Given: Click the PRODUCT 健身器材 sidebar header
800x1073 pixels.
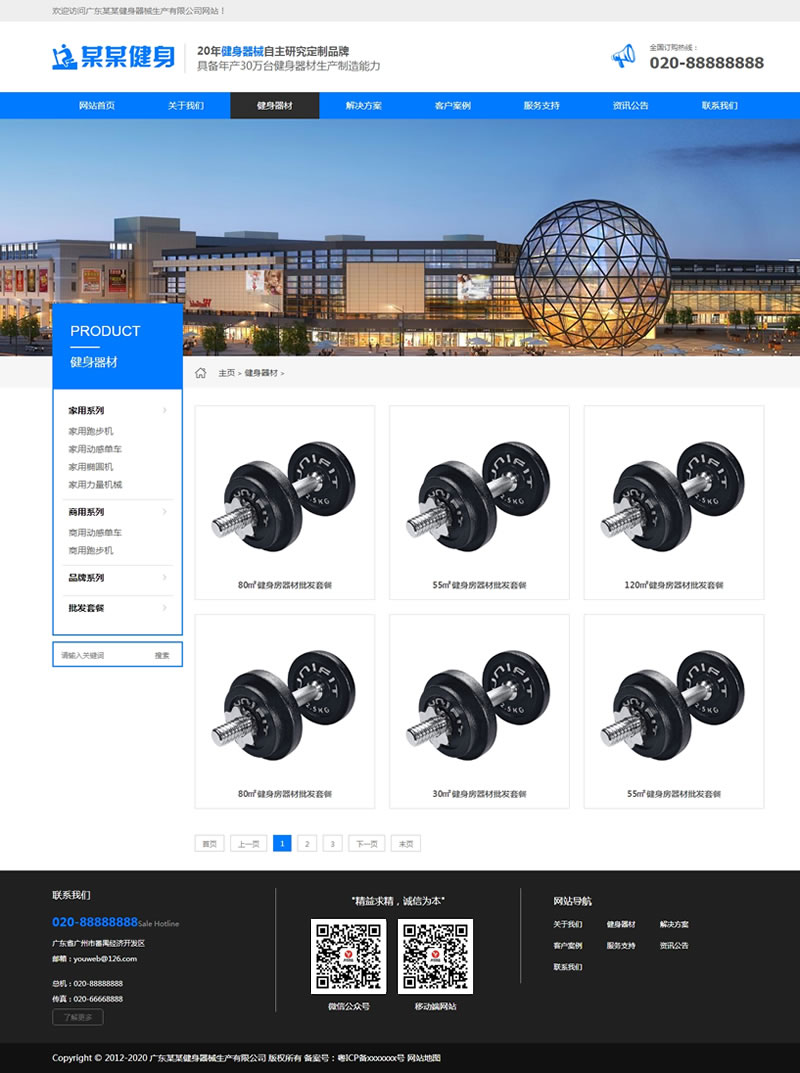Looking at the screenshot, I should [x=118, y=346].
